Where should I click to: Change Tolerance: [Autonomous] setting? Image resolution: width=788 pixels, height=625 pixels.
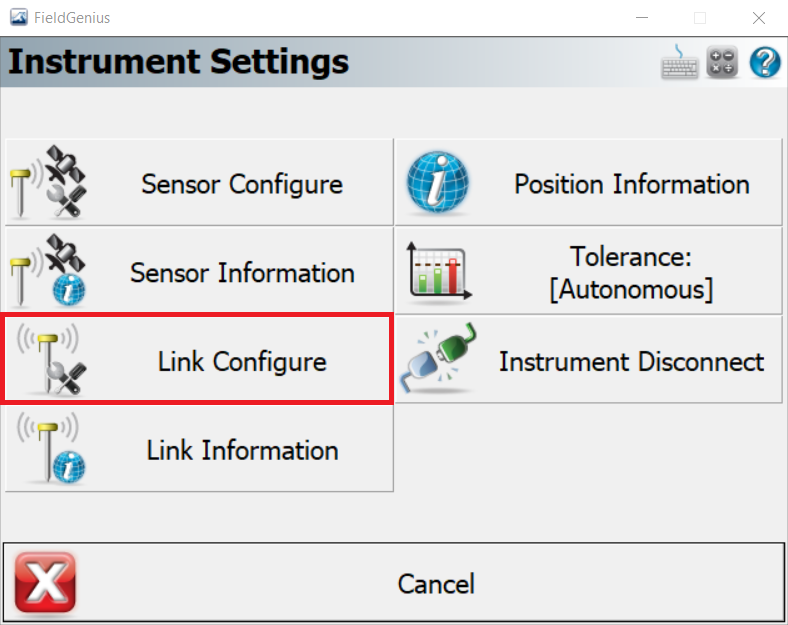[588, 271]
